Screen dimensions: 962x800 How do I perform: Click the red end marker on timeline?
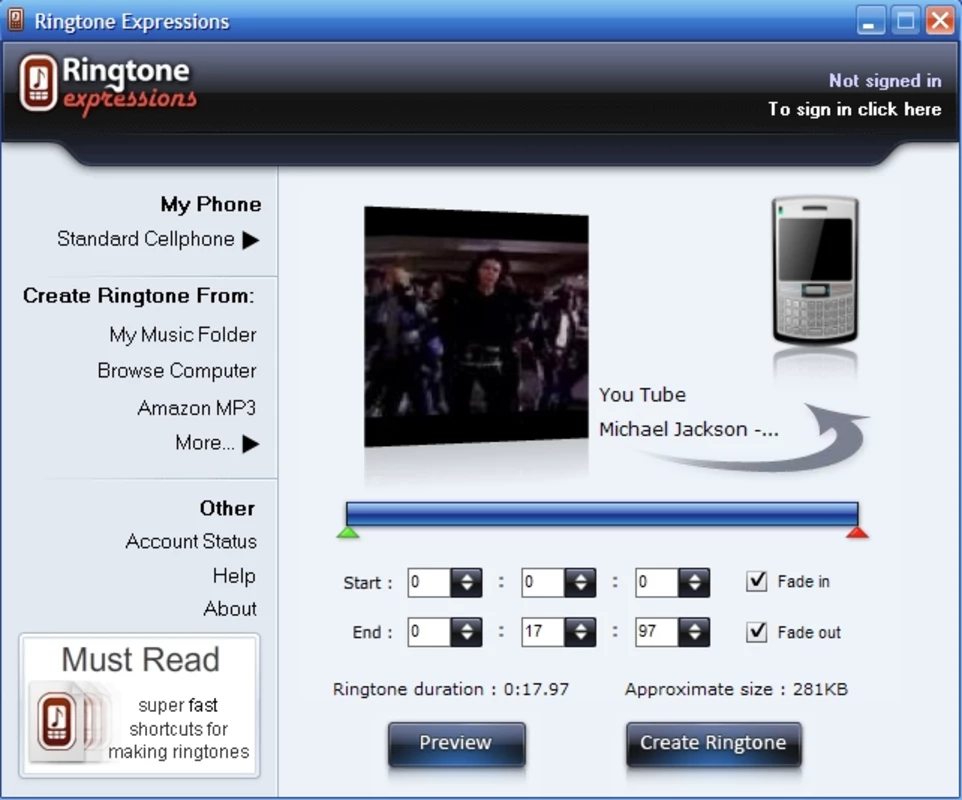pos(857,533)
